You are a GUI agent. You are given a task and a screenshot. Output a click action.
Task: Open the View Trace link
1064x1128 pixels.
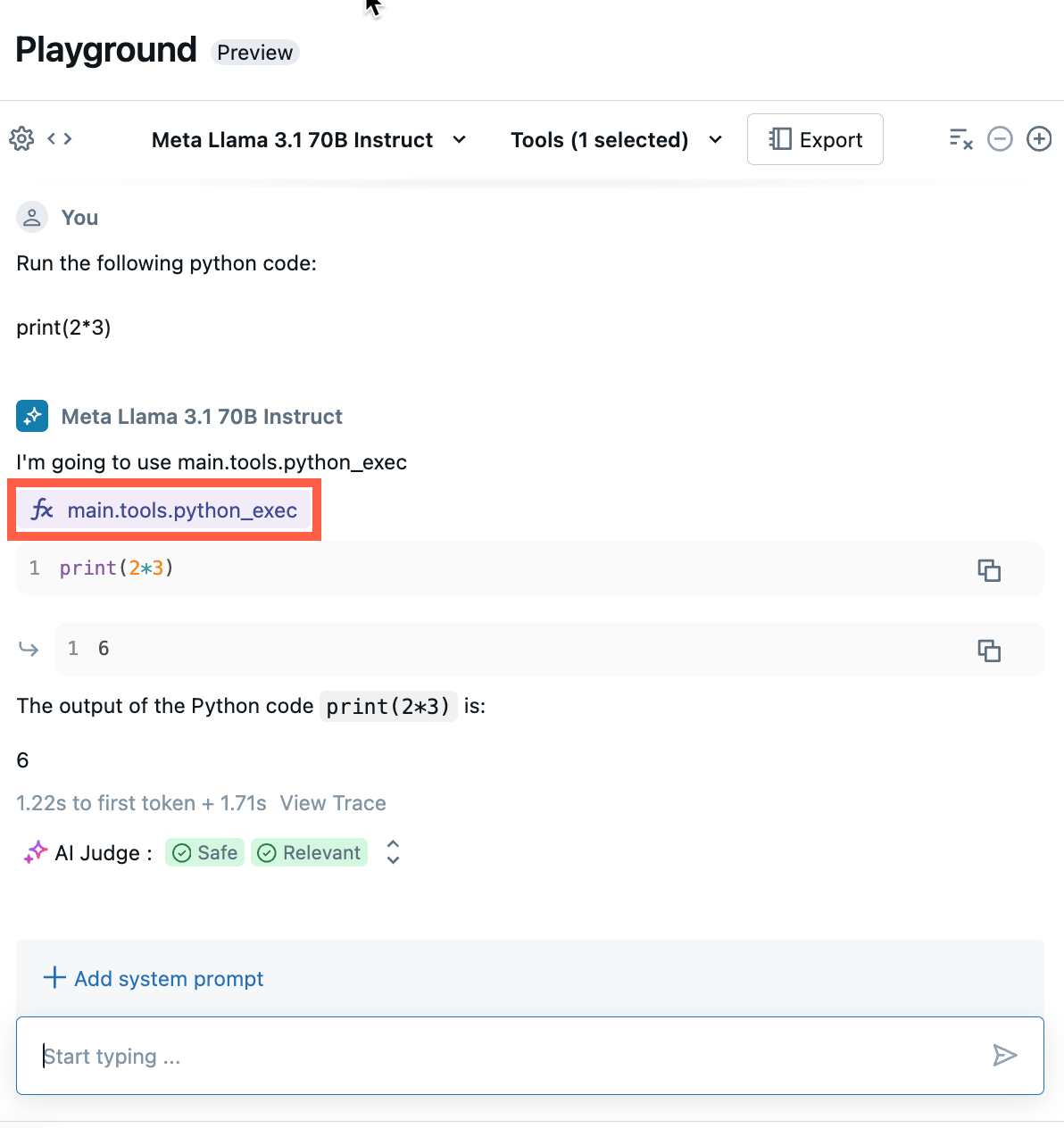point(333,803)
